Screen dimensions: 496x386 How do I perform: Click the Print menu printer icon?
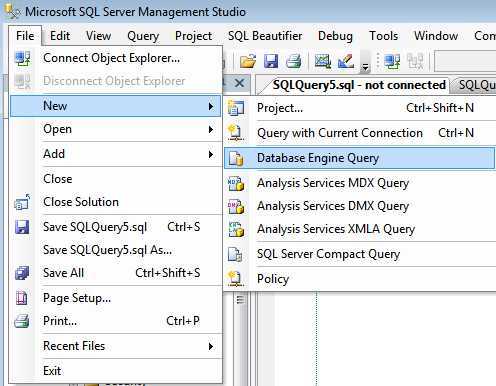tap(22, 321)
